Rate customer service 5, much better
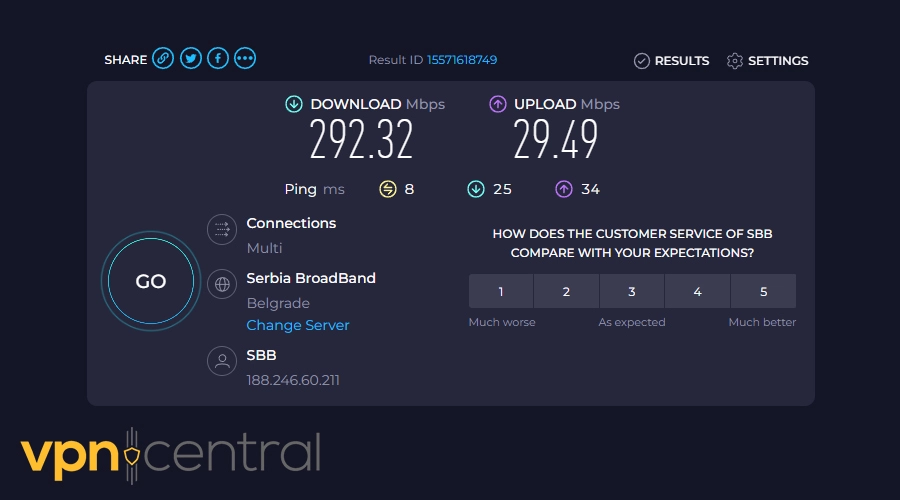The width and height of the screenshot is (900, 500). 763,292
